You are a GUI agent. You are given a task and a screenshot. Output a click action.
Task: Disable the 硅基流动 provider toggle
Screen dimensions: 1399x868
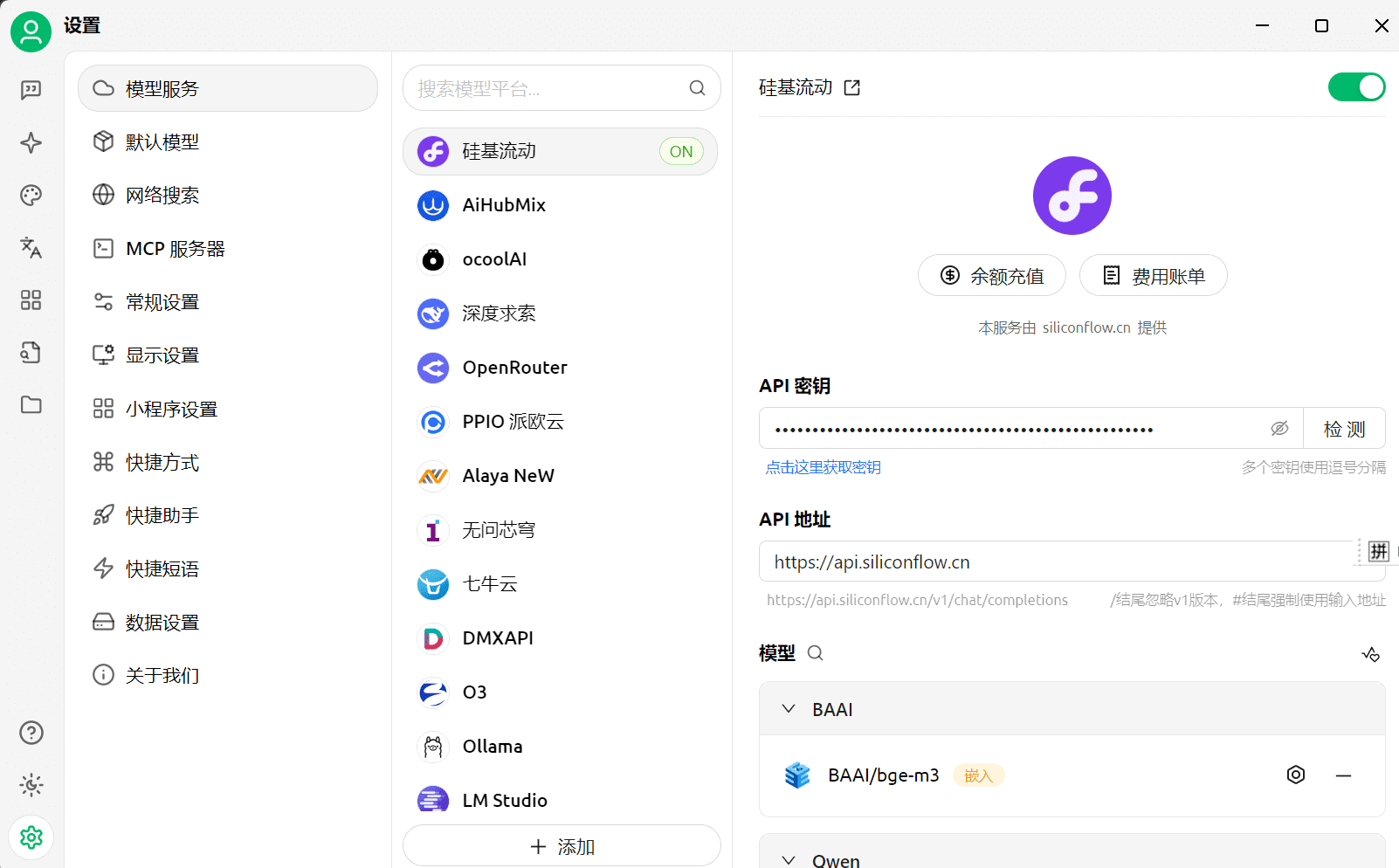pyautogui.click(x=1356, y=86)
